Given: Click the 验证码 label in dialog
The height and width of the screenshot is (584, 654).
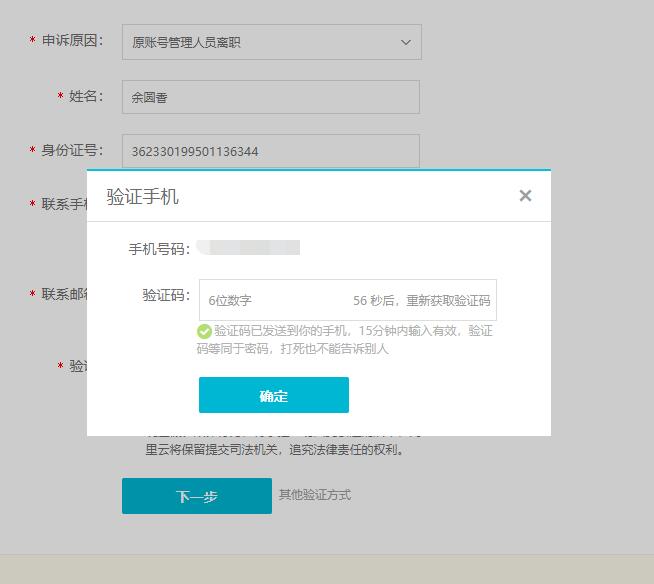Looking at the screenshot, I should pyautogui.click(x=166, y=295).
